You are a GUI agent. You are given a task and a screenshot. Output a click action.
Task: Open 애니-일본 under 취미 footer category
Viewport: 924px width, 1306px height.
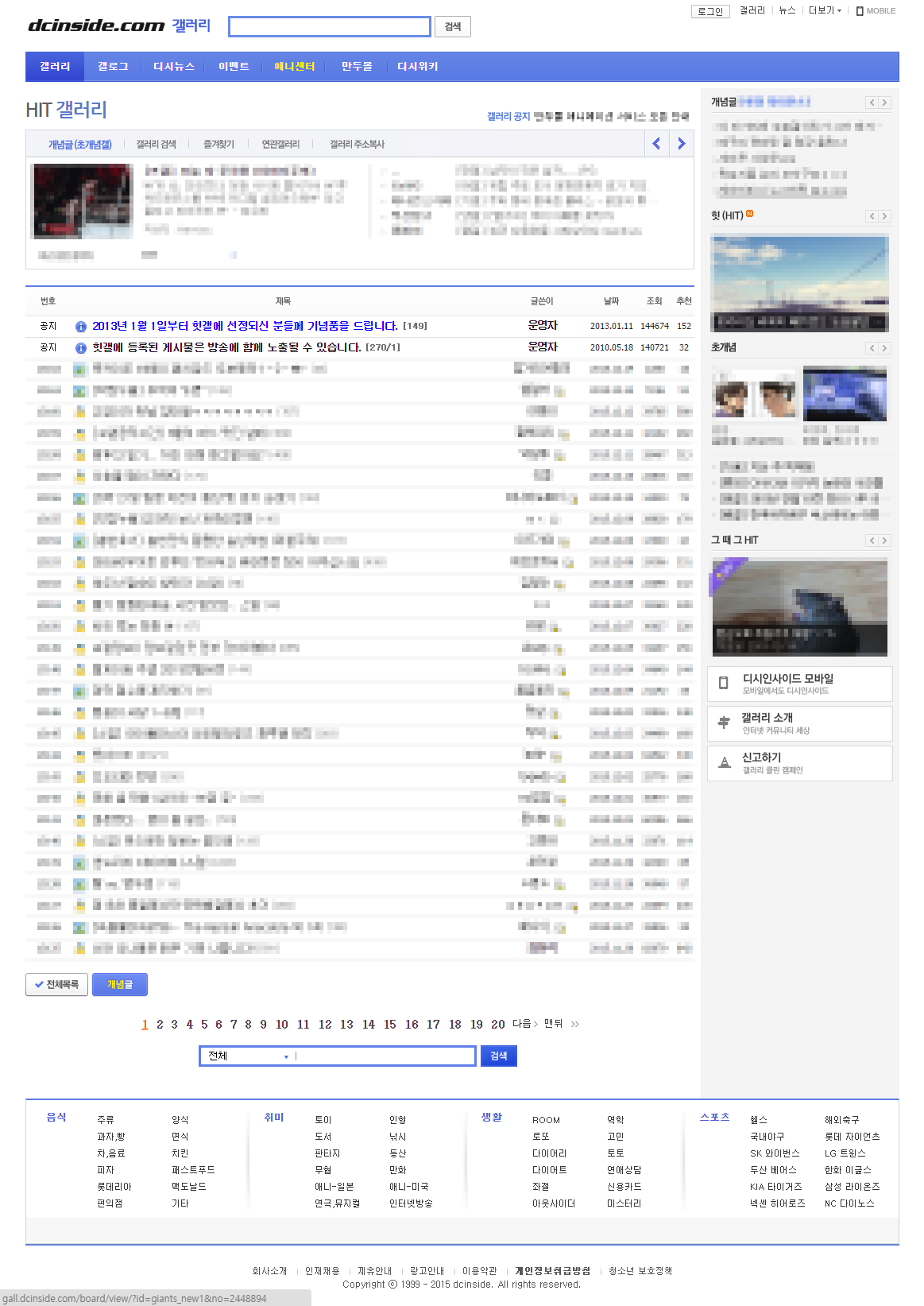tap(334, 1187)
